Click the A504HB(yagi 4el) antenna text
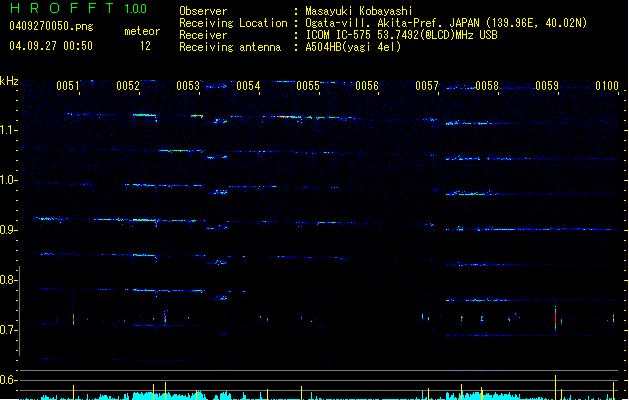 pyautogui.click(x=353, y=47)
